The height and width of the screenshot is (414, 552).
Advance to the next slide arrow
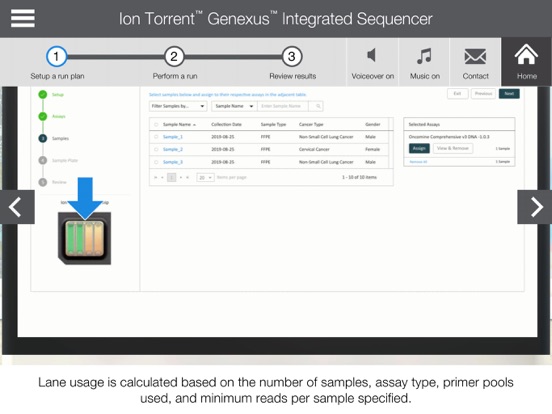535,207
